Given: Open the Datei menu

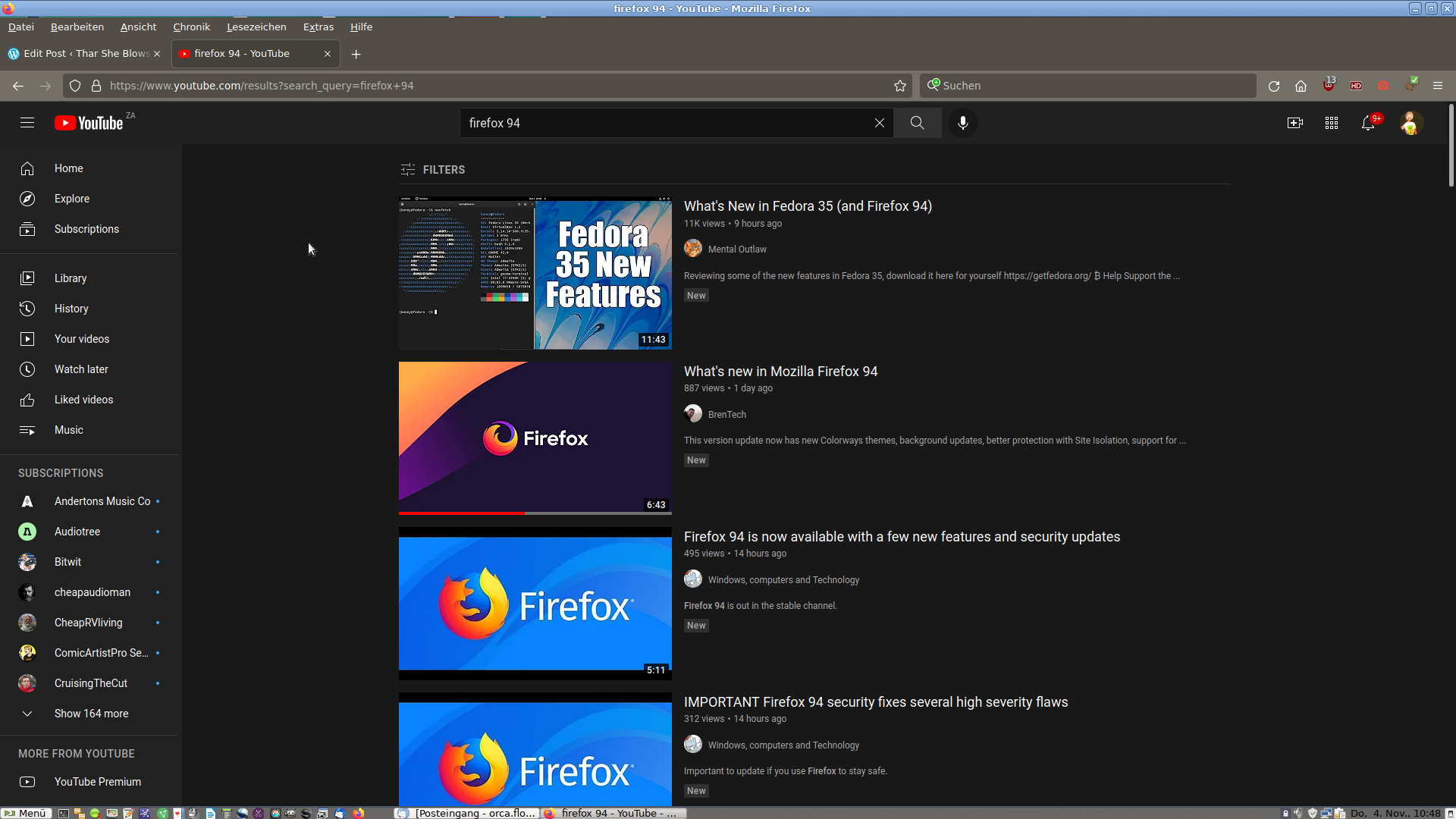Looking at the screenshot, I should click(21, 27).
